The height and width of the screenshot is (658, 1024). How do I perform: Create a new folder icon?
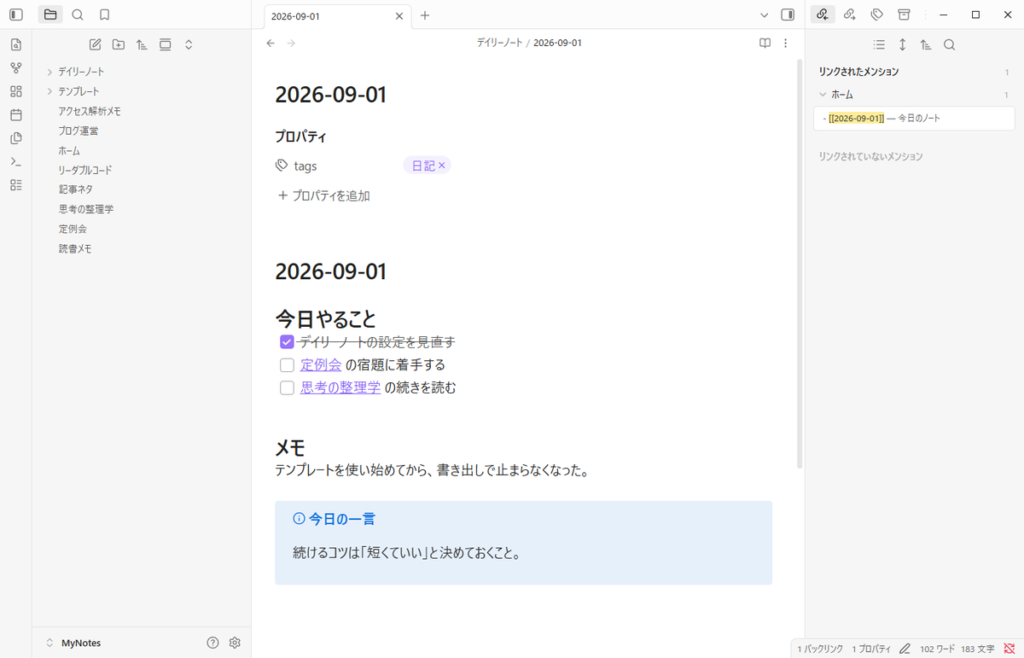point(118,44)
